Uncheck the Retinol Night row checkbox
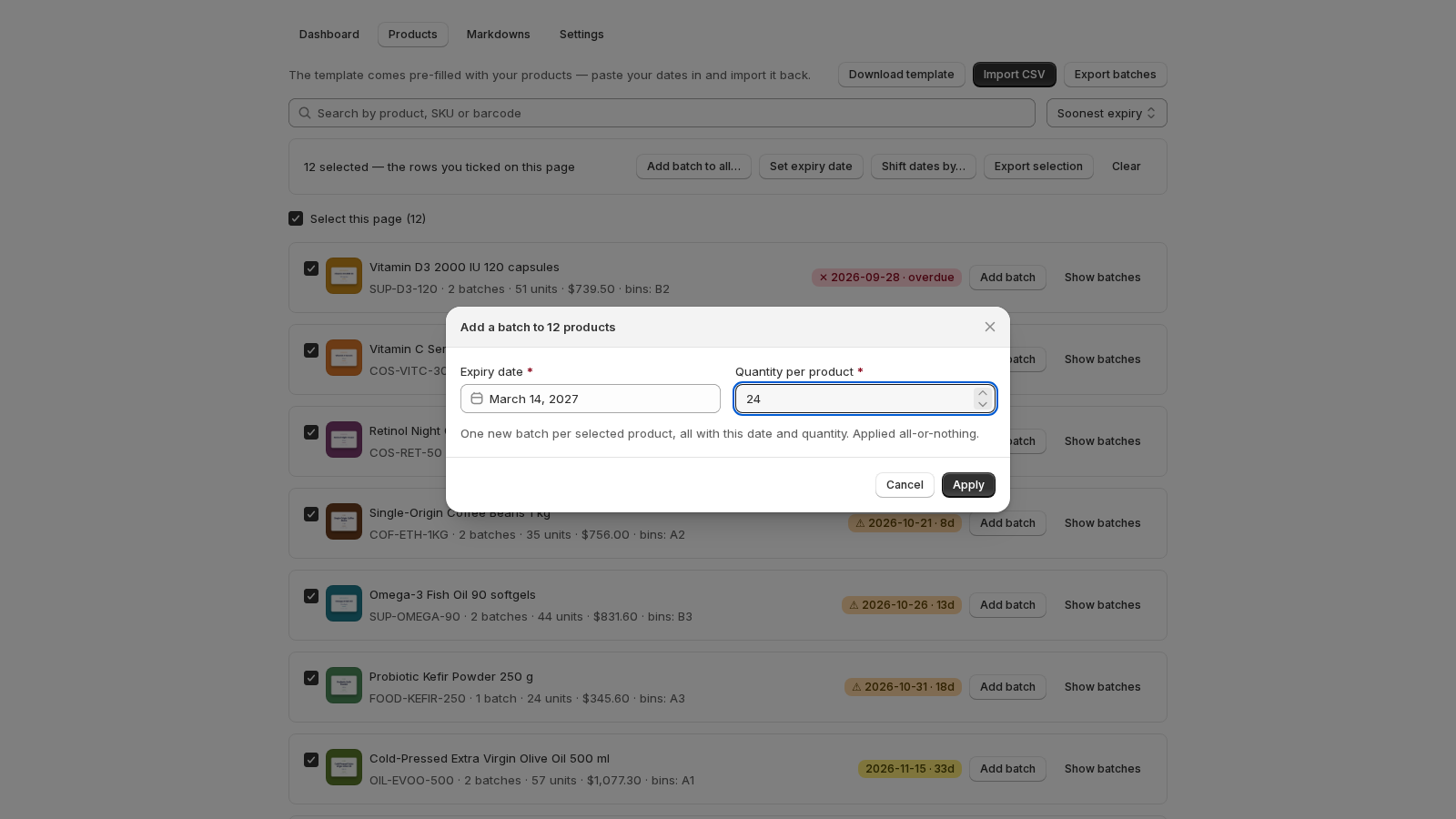1456x819 pixels. coord(311,432)
